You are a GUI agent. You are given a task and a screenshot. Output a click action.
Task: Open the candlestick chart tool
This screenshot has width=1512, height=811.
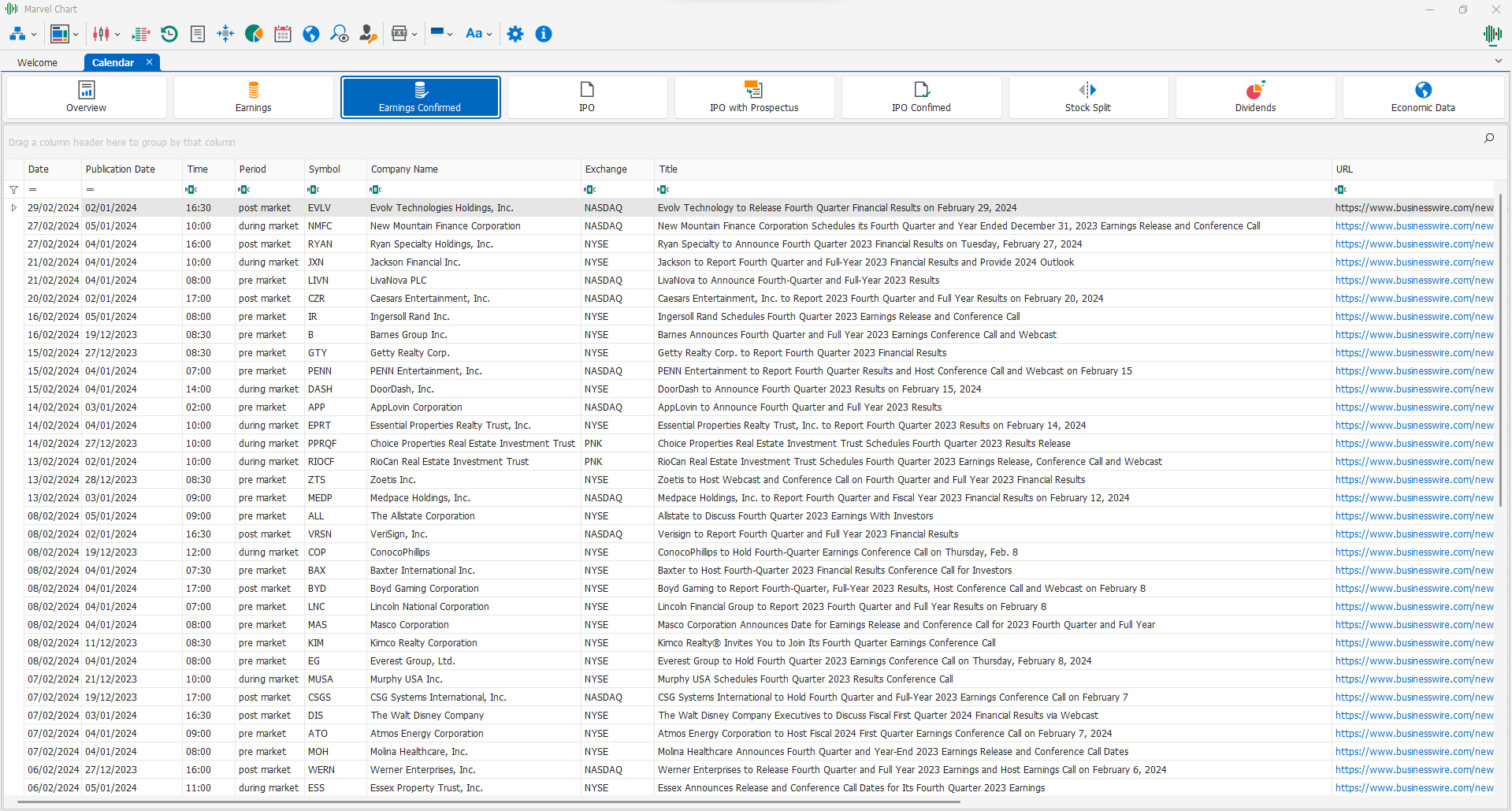pyautogui.click(x=101, y=34)
